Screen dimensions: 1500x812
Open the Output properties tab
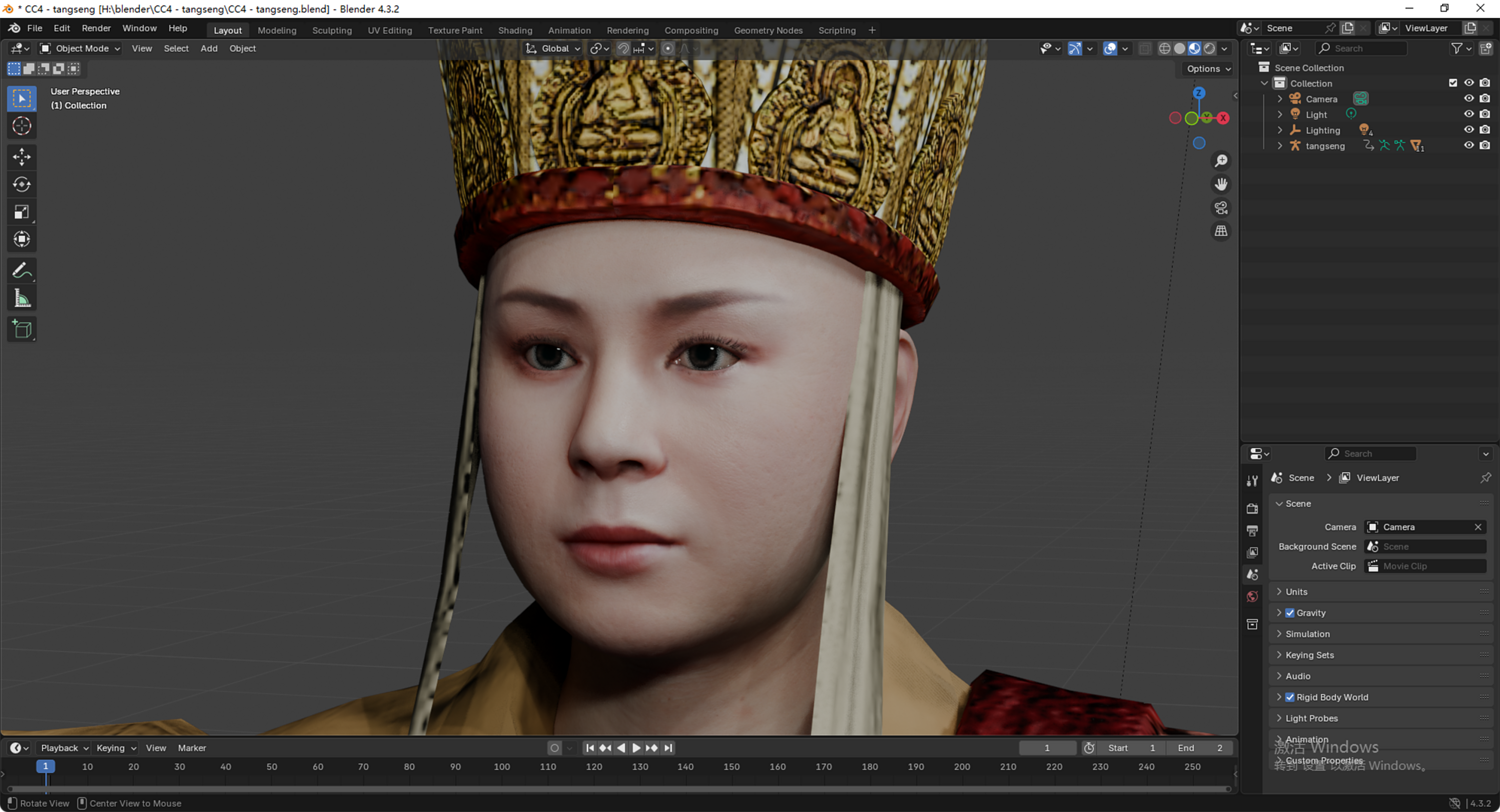tap(1252, 531)
